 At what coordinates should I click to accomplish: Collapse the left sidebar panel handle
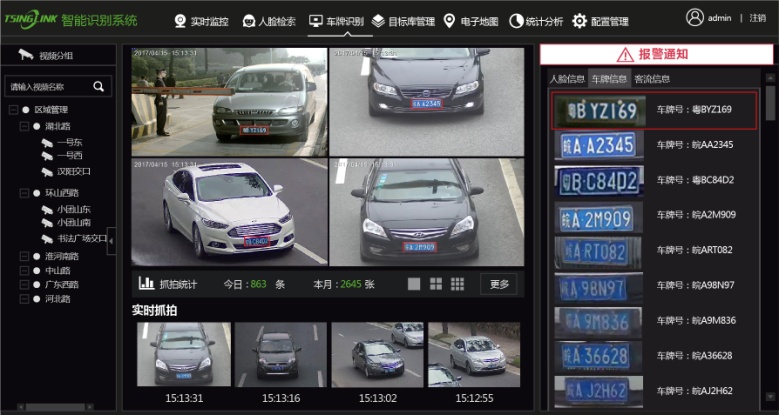point(111,240)
